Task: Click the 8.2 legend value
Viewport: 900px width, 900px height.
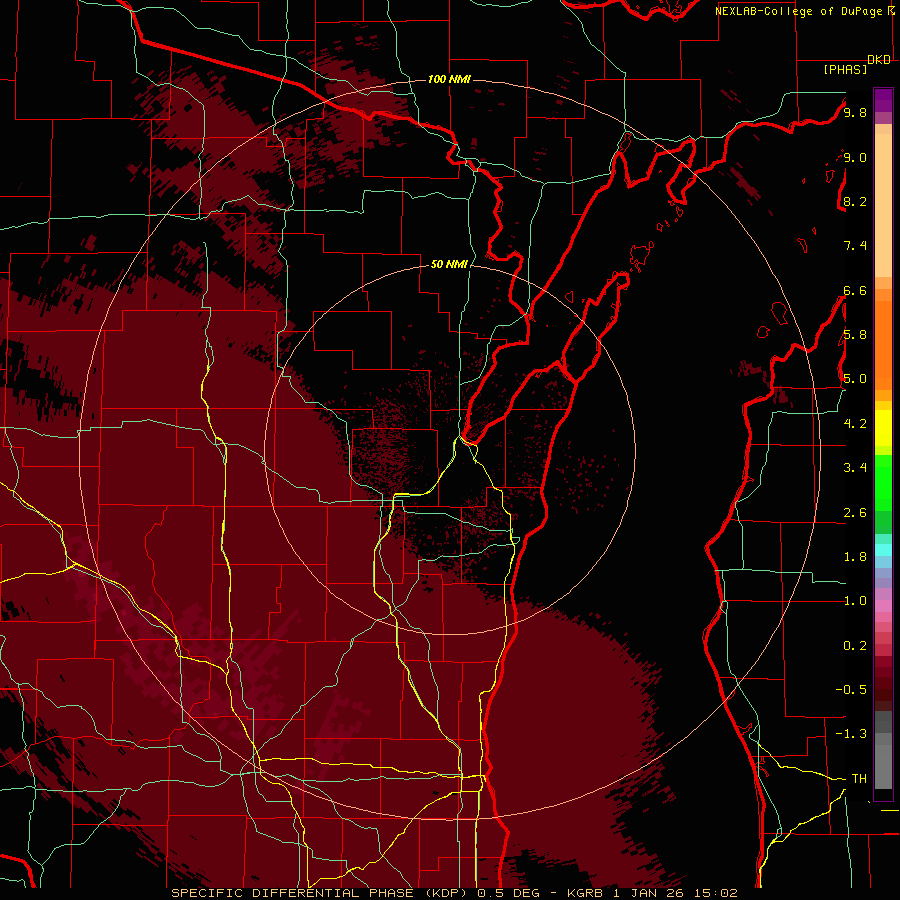Action: [855, 201]
